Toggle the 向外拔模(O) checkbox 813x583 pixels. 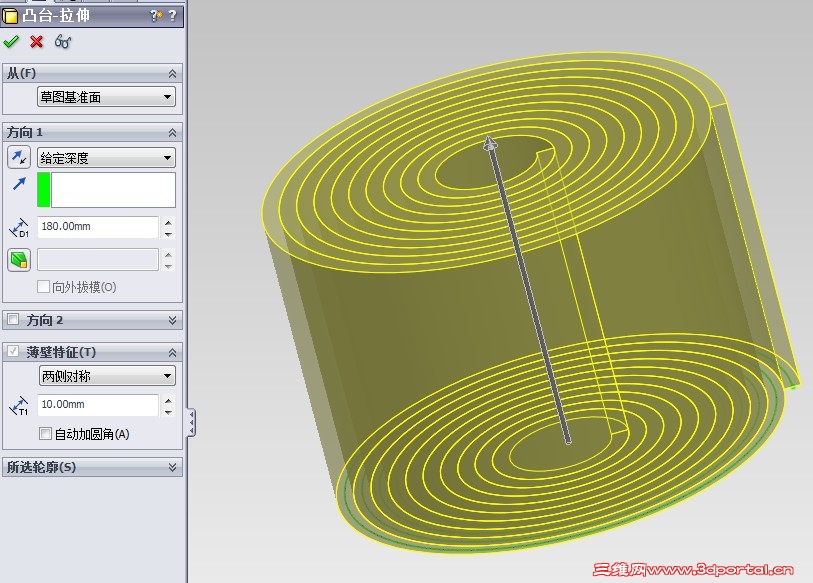click(44, 286)
